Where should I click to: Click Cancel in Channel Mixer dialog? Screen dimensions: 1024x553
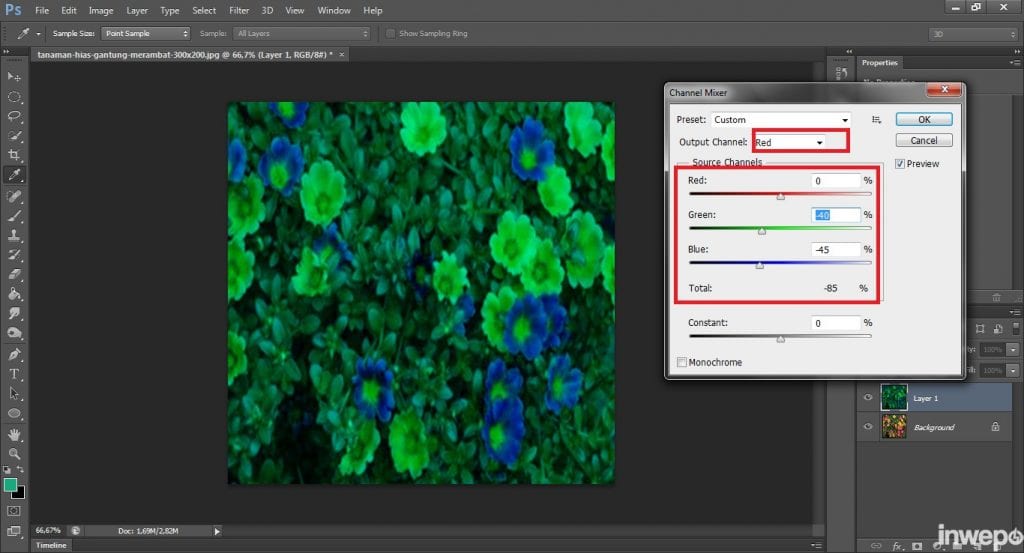[923, 141]
